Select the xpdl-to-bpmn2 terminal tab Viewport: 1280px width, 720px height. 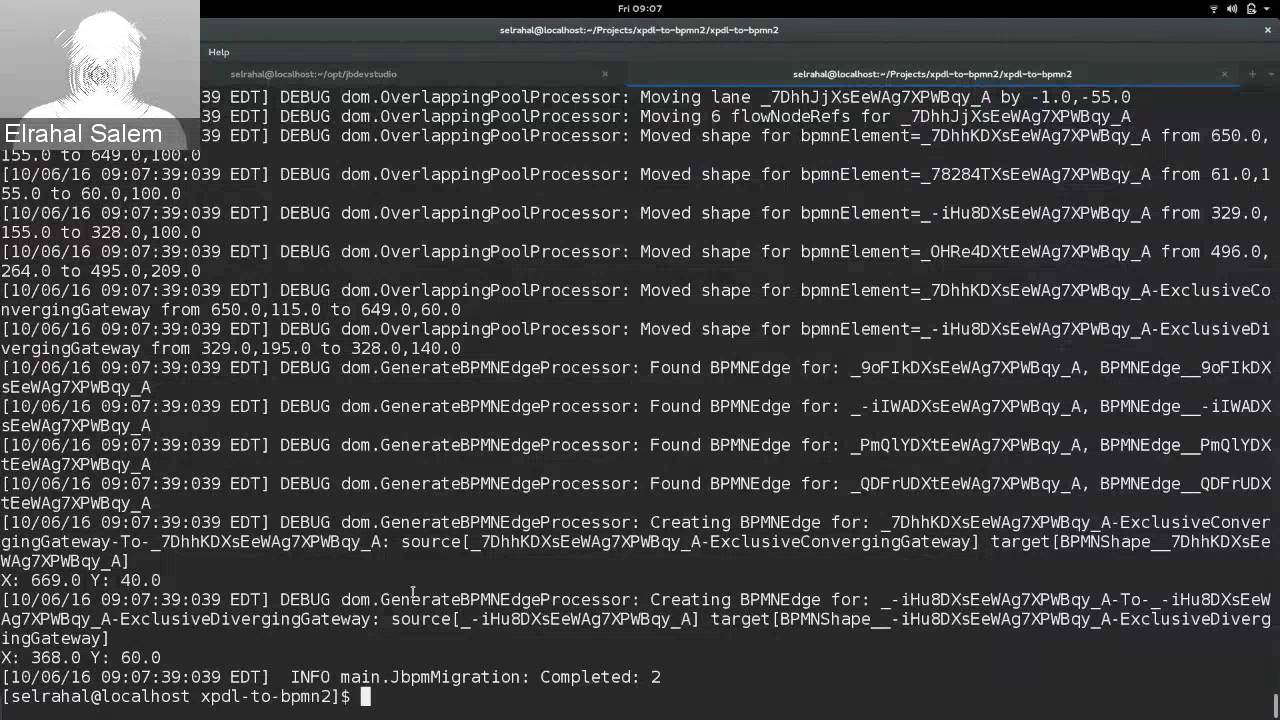tap(932, 74)
